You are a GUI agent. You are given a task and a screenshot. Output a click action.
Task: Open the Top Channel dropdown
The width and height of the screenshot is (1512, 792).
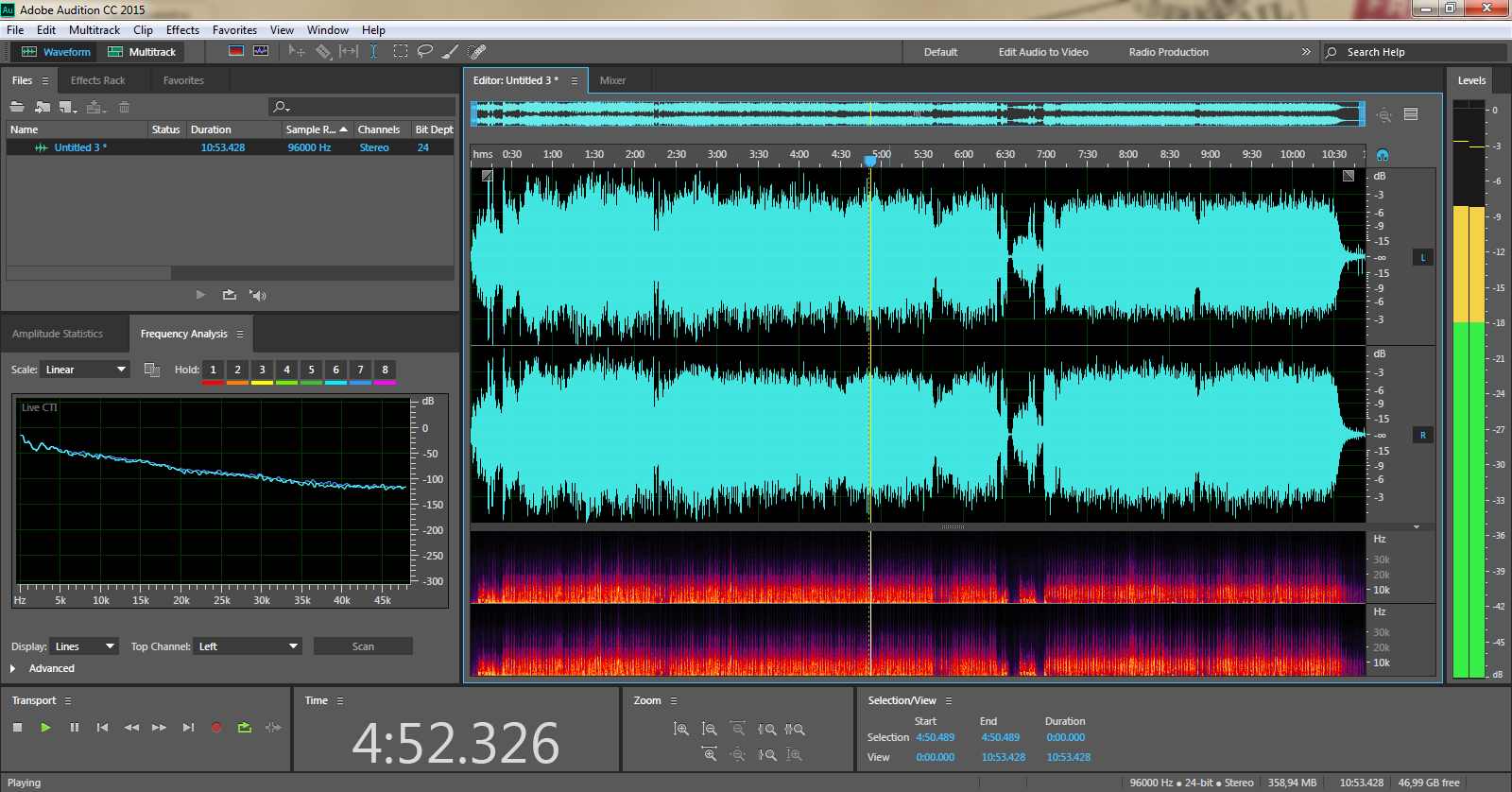(x=248, y=646)
